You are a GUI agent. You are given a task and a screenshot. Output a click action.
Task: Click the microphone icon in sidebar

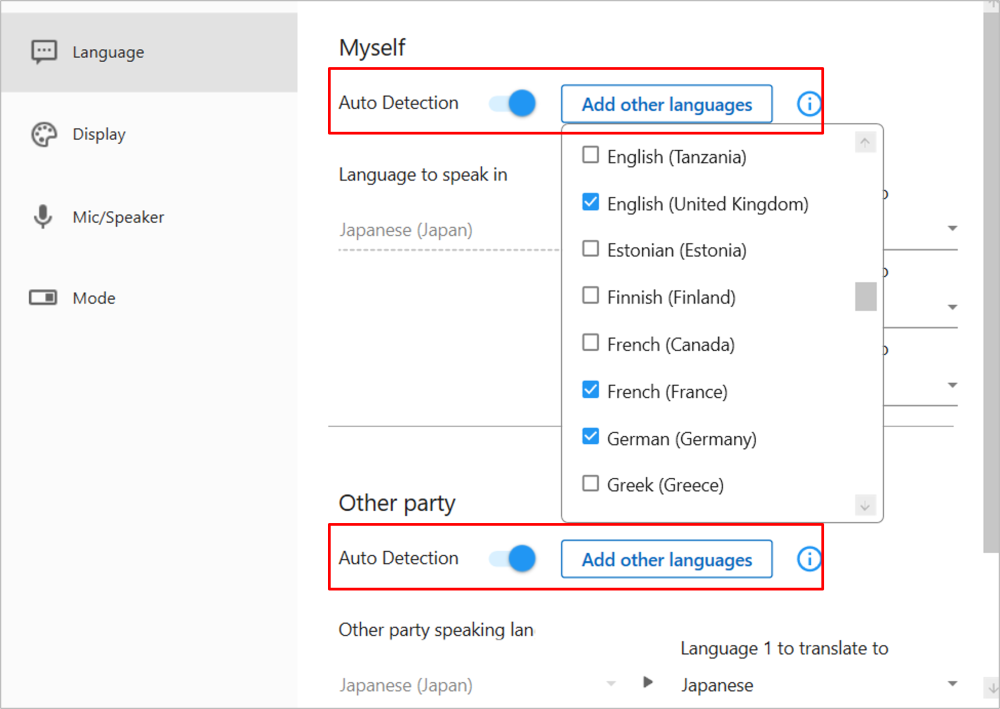pos(43,217)
